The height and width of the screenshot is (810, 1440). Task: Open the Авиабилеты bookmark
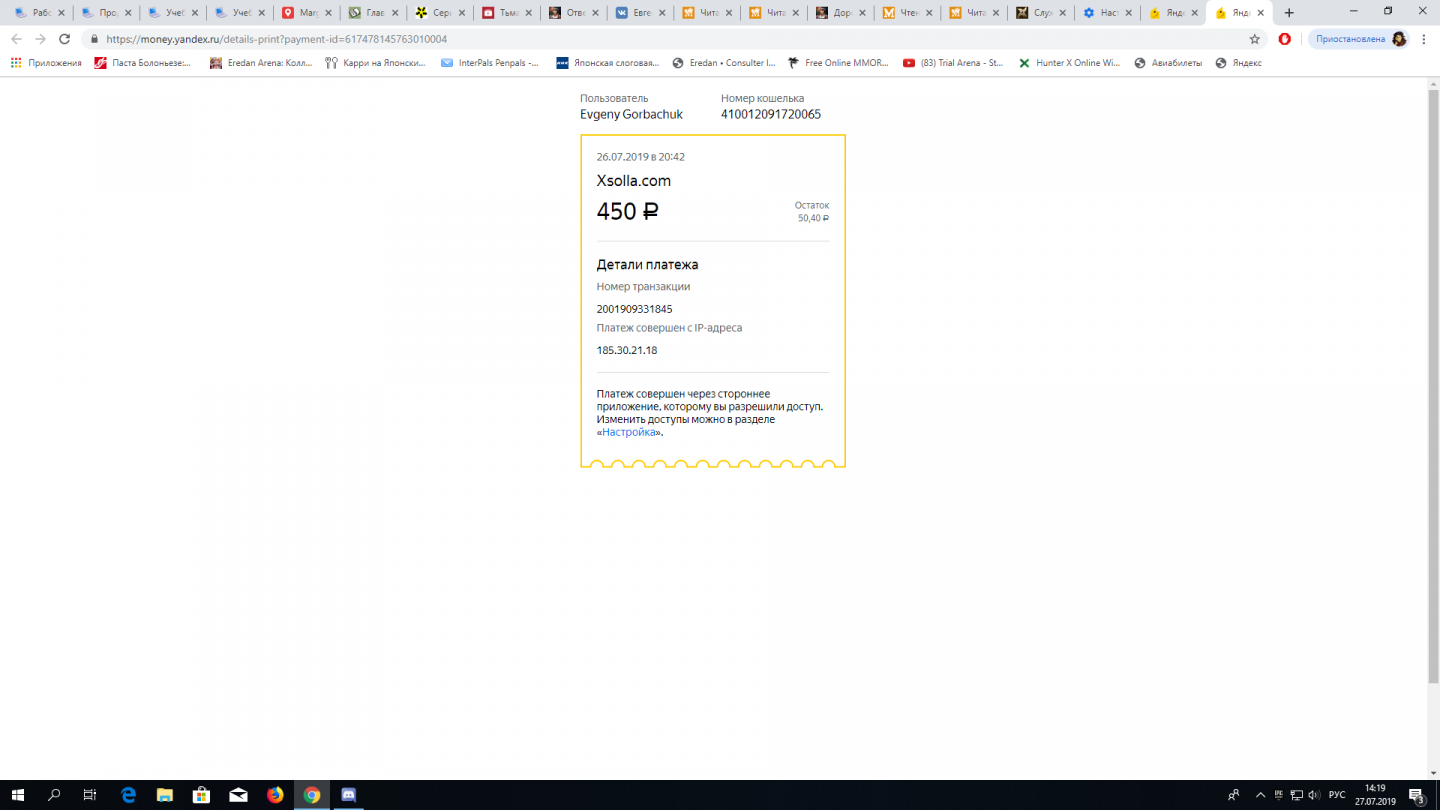[1168, 63]
